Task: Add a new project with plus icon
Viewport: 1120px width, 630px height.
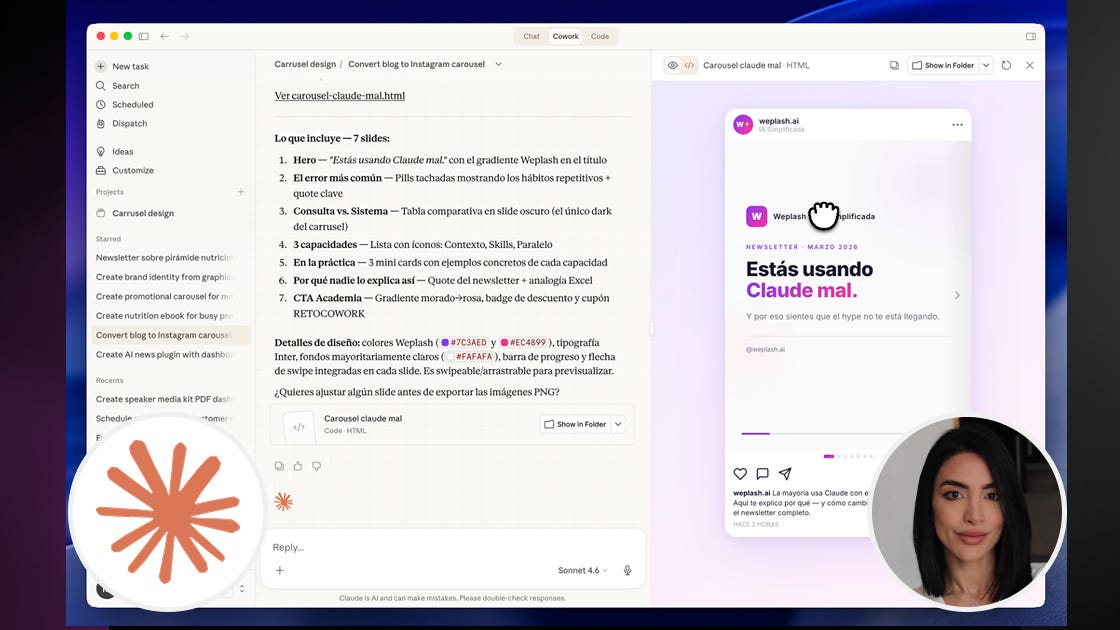Action: click(241, 192)
